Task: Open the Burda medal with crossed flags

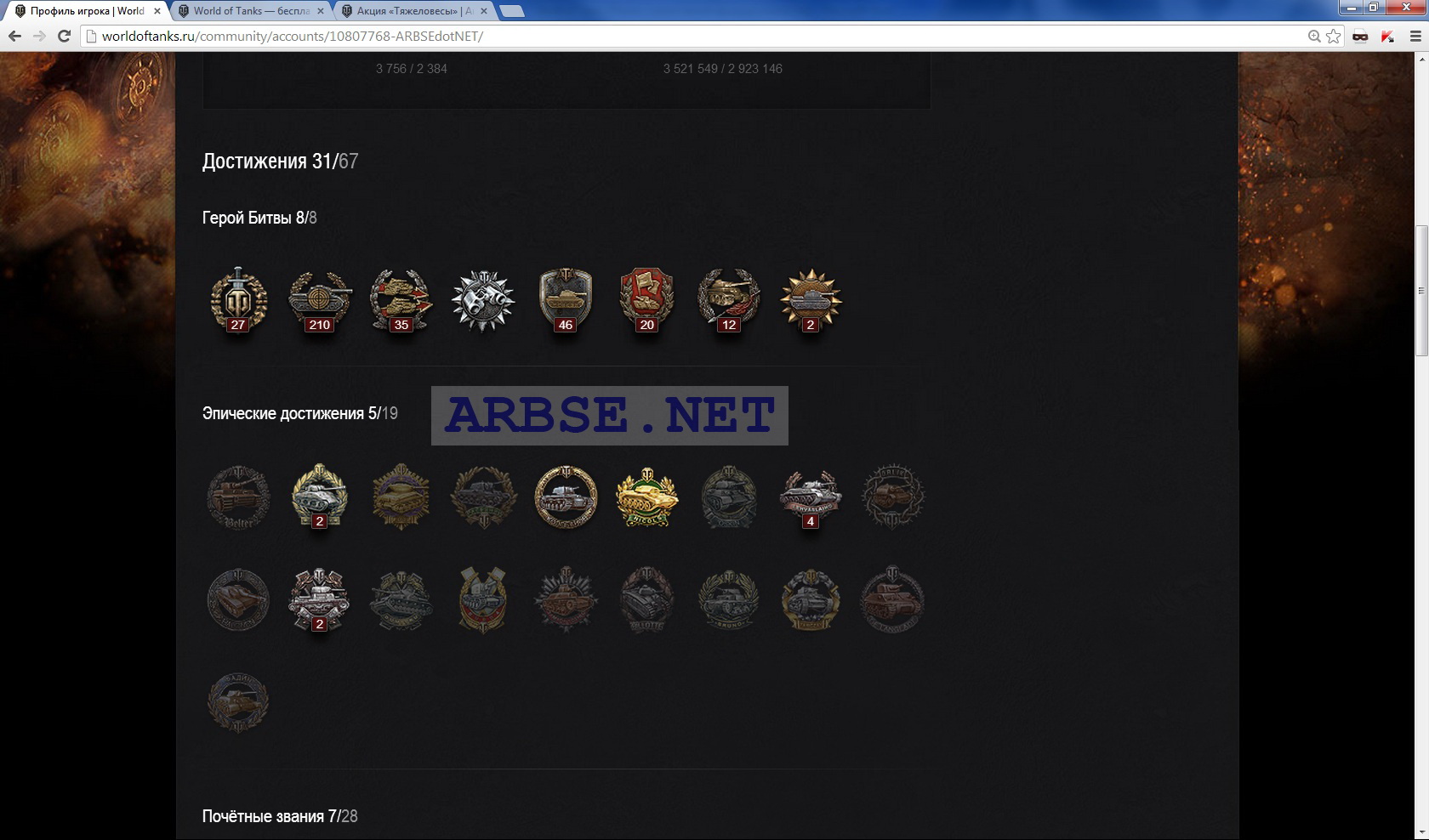Action: [x=483, y=600]
